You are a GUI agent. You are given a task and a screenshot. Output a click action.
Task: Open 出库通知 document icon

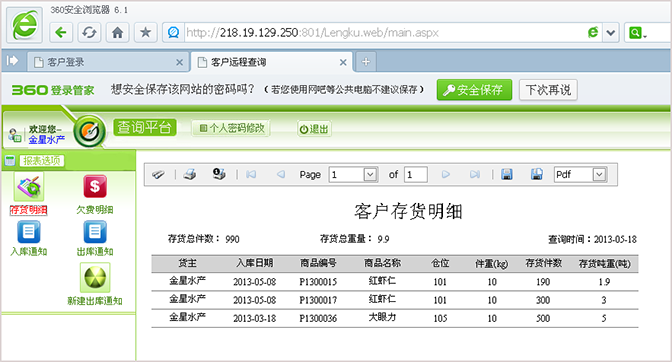coord(95,232)
